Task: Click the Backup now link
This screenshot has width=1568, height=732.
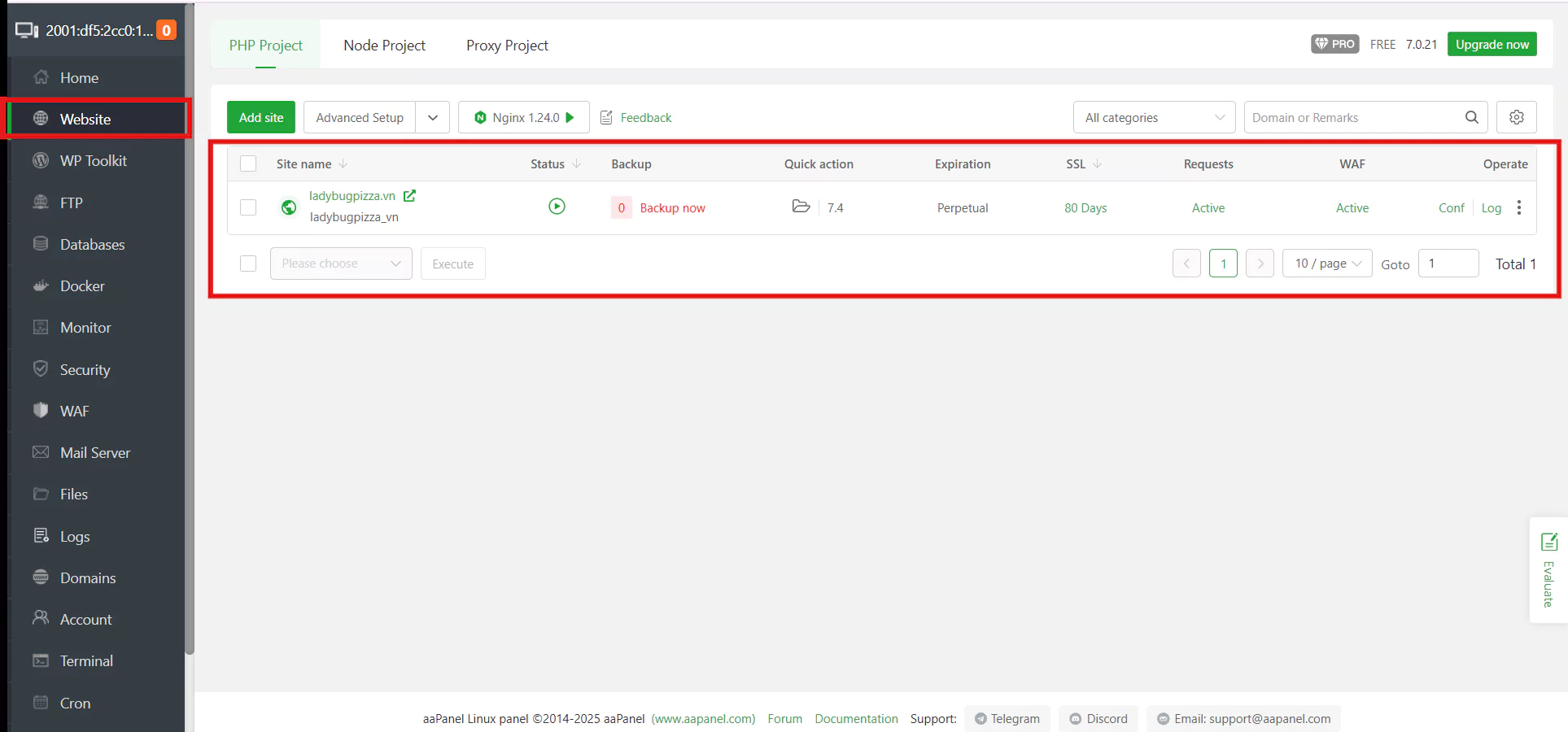Action: coord(672,208)
